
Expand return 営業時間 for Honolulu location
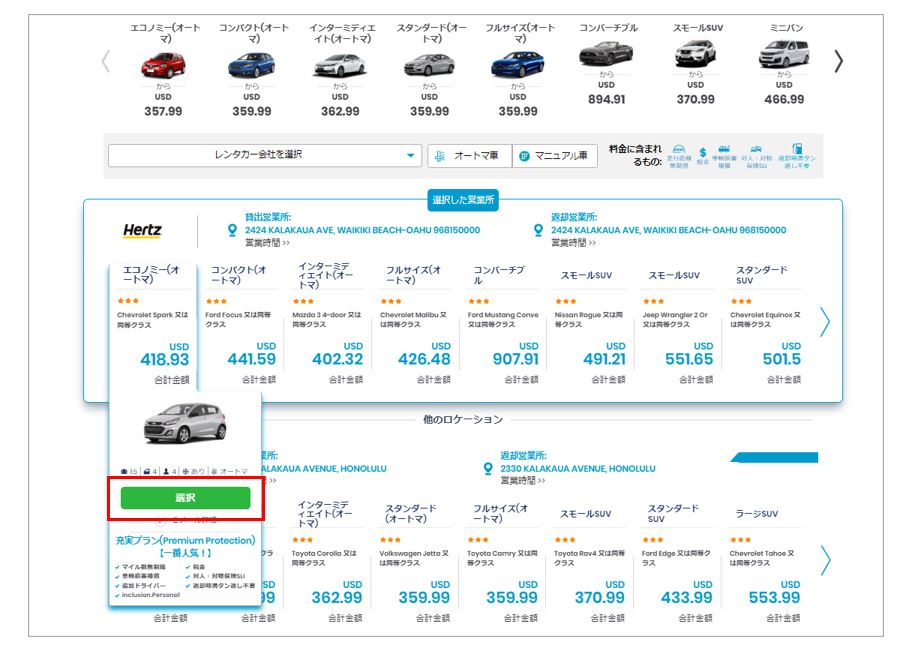[522, 481]
